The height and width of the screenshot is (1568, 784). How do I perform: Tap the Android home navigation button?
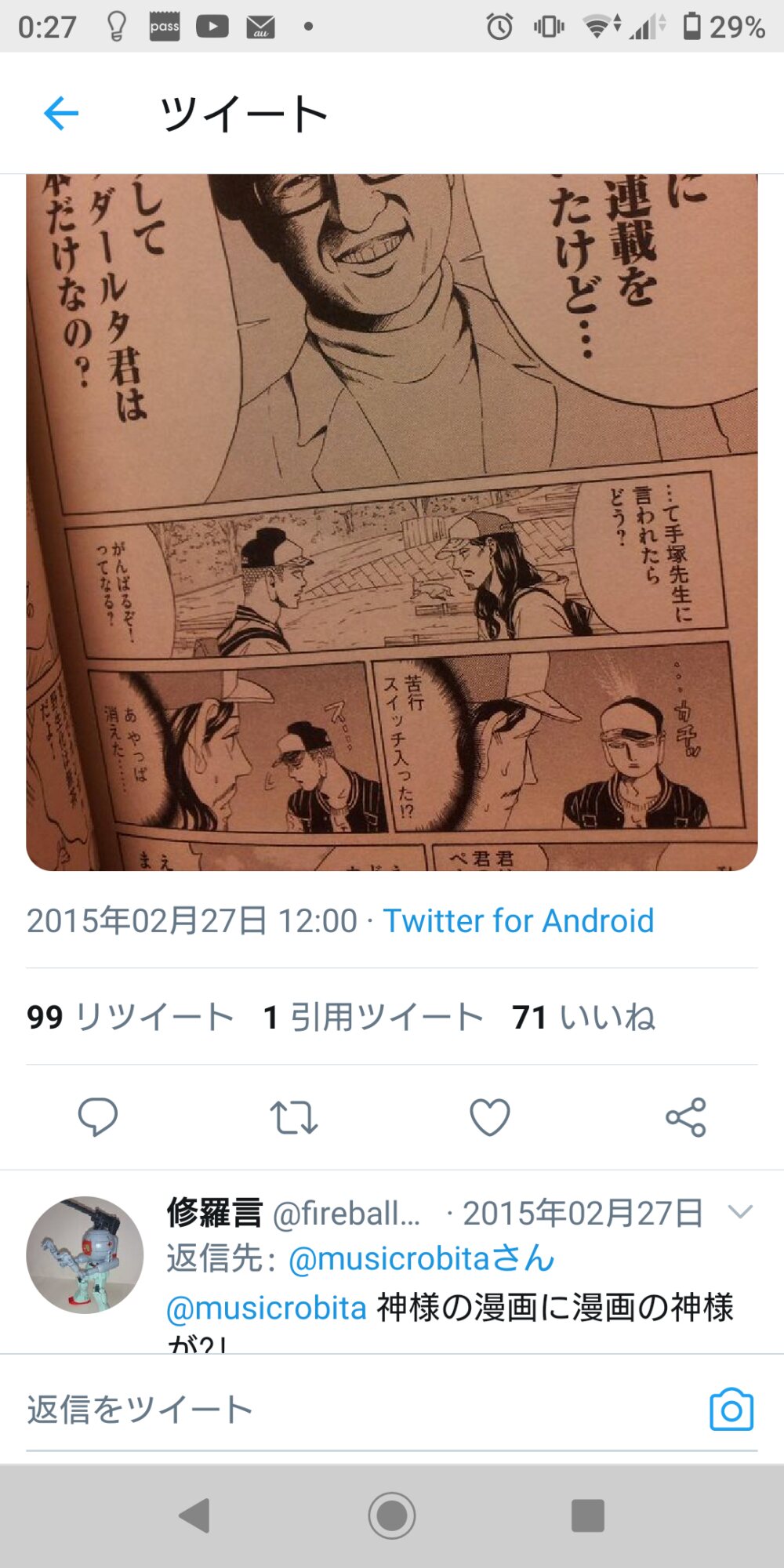392,1515
